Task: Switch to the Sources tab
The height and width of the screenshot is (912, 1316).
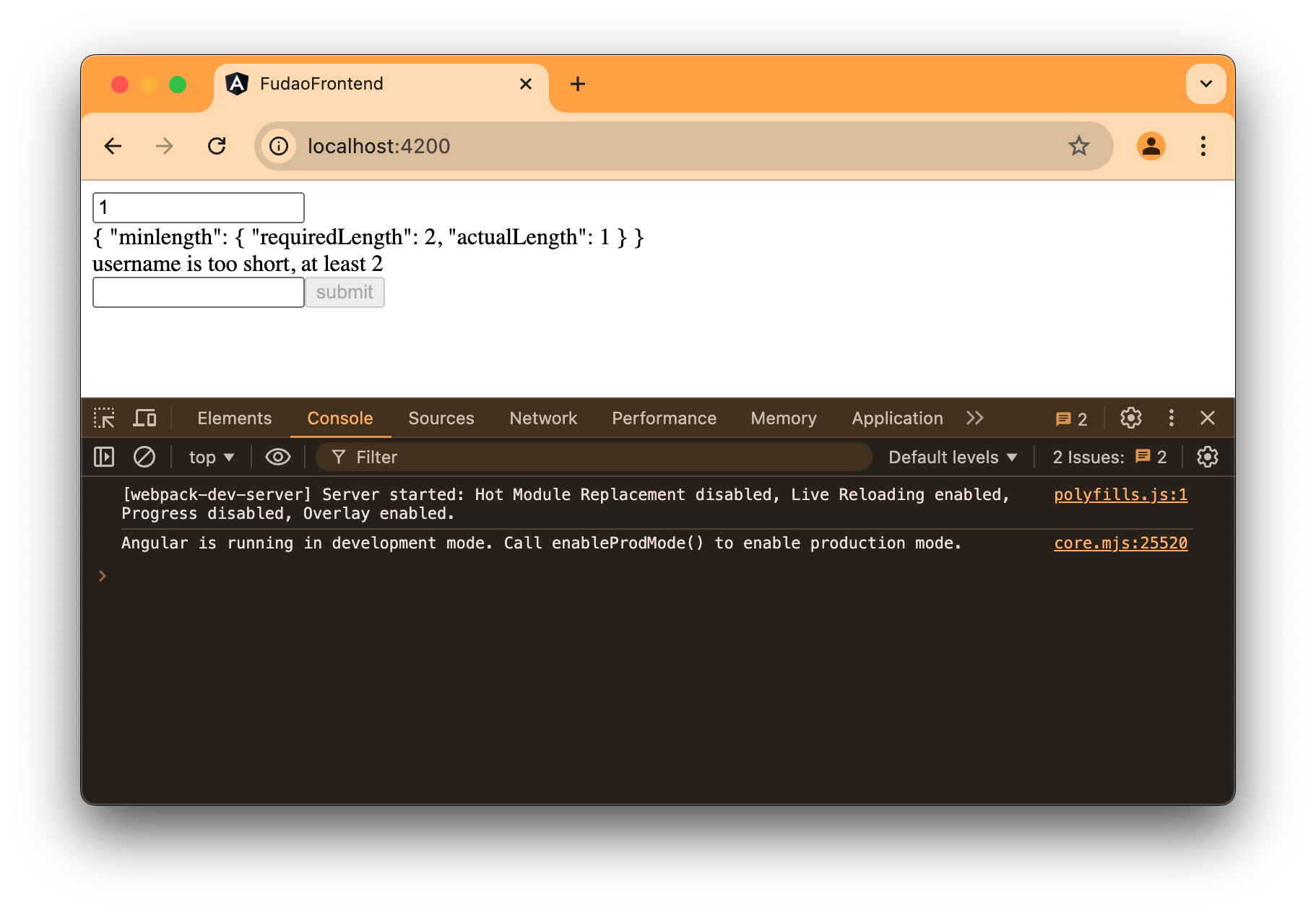Action: pos(441,418)
